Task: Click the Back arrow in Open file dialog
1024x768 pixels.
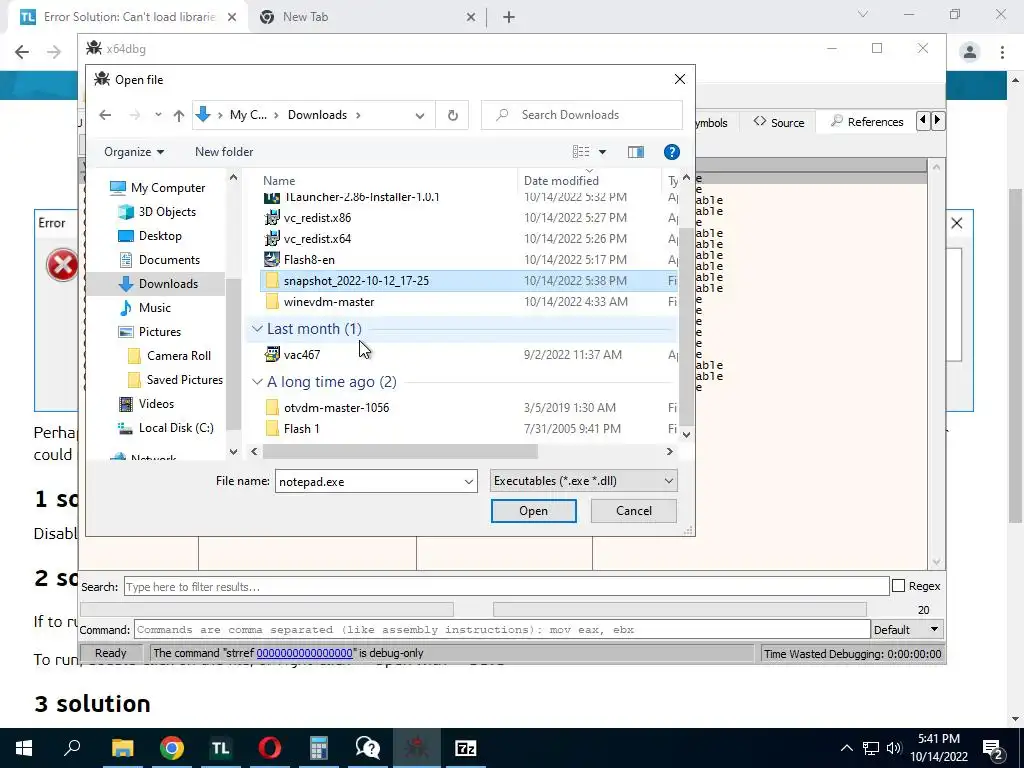Action: click(105, 115)
